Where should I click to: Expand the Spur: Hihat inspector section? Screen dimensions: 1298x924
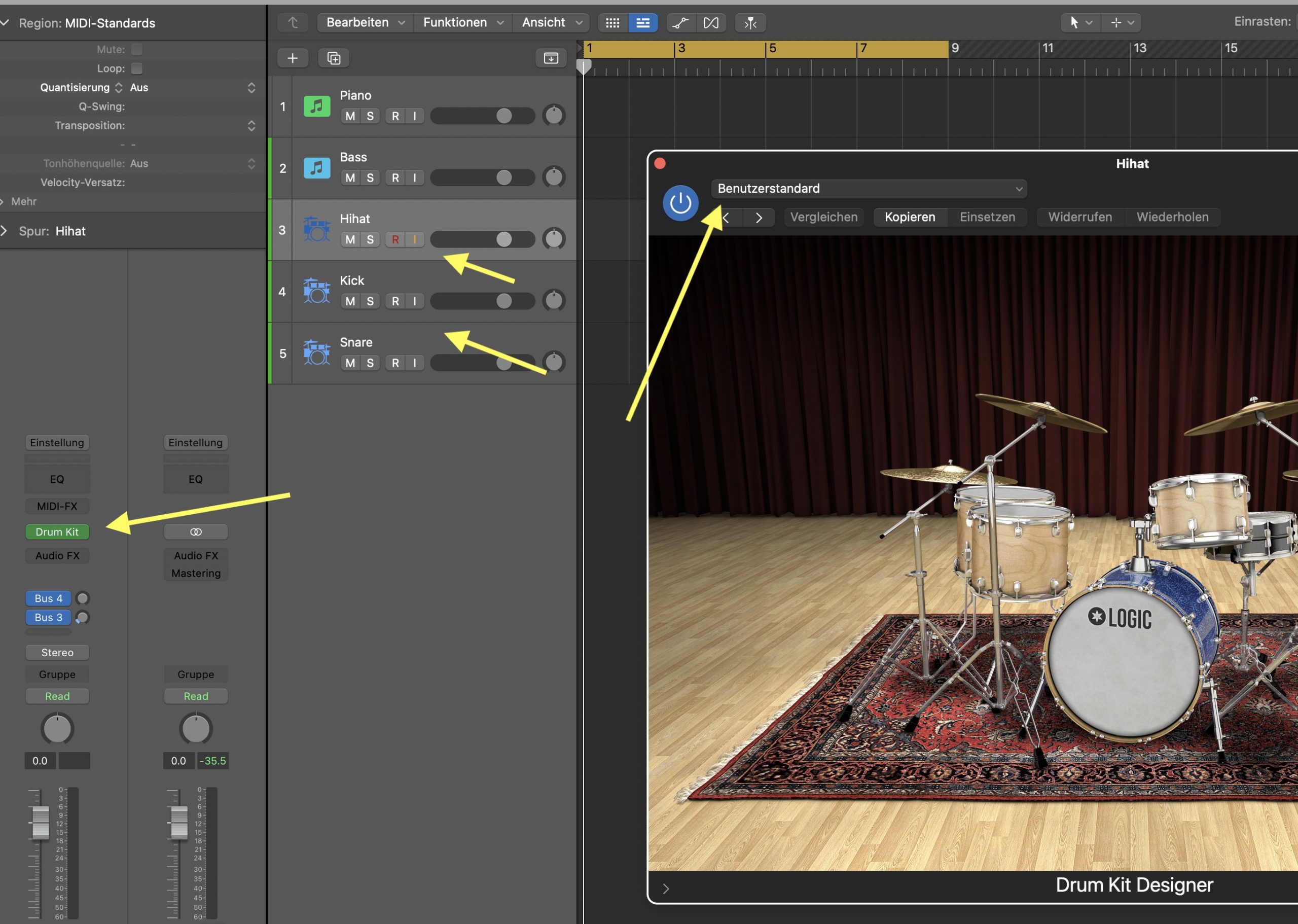click(5, 231)
